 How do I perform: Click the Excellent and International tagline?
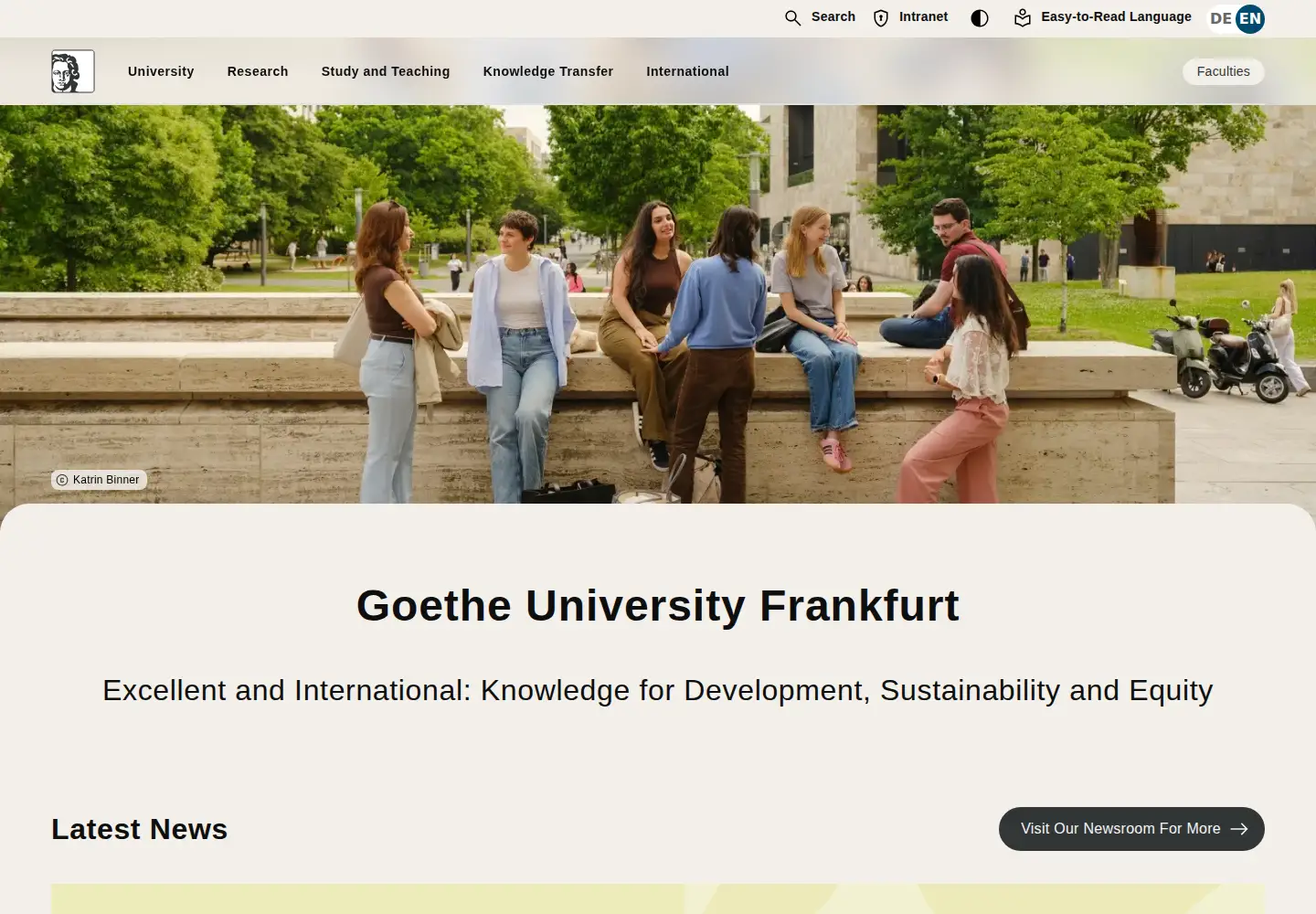pos(658,690)
